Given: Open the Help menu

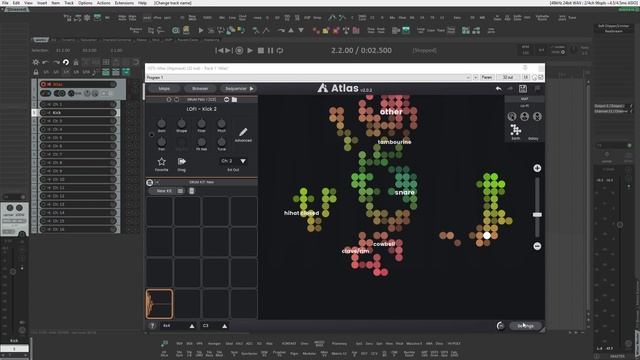Looking at the screenshot, I should coord(142,3).
